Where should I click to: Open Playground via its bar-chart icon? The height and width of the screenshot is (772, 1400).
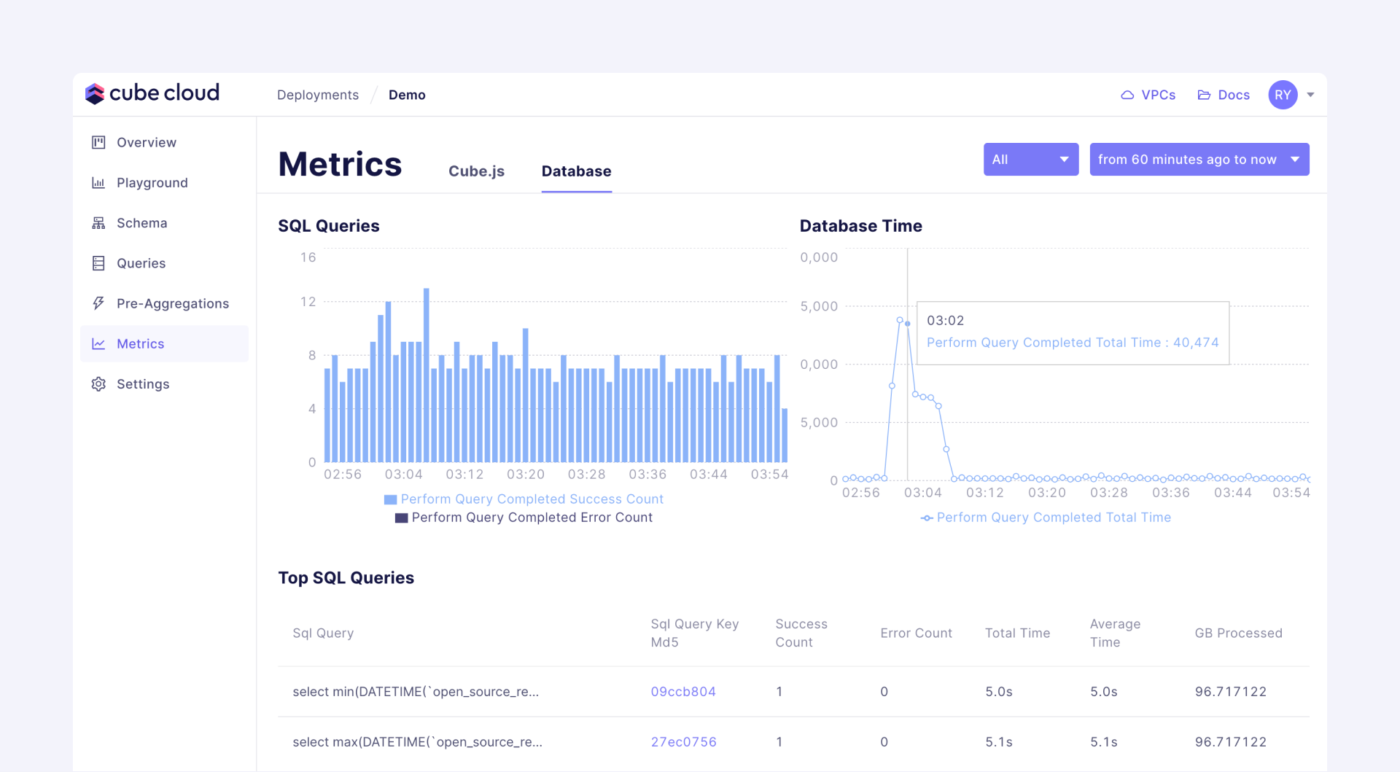pyautogui.click(x=98, y=183)
